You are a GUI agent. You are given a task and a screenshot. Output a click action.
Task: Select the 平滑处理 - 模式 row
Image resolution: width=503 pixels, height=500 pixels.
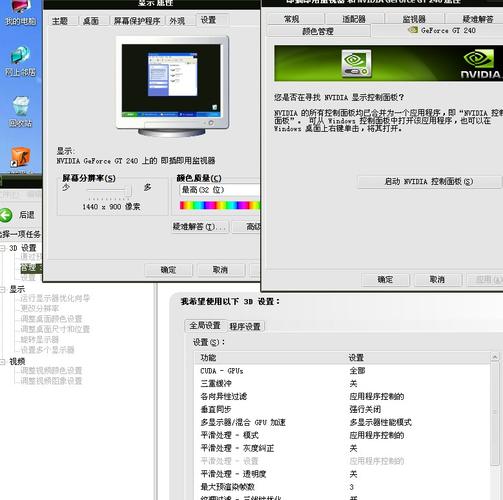[x=342, y=435]
